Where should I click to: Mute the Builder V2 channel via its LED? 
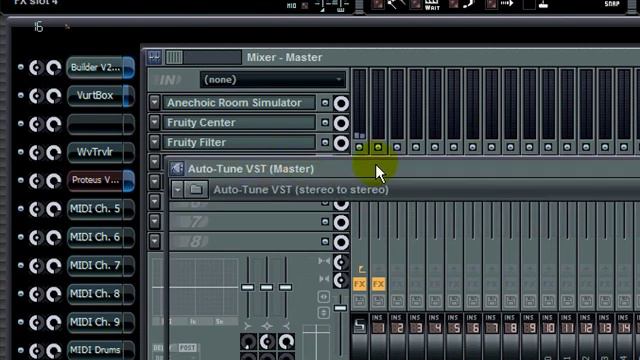point(20,67)
